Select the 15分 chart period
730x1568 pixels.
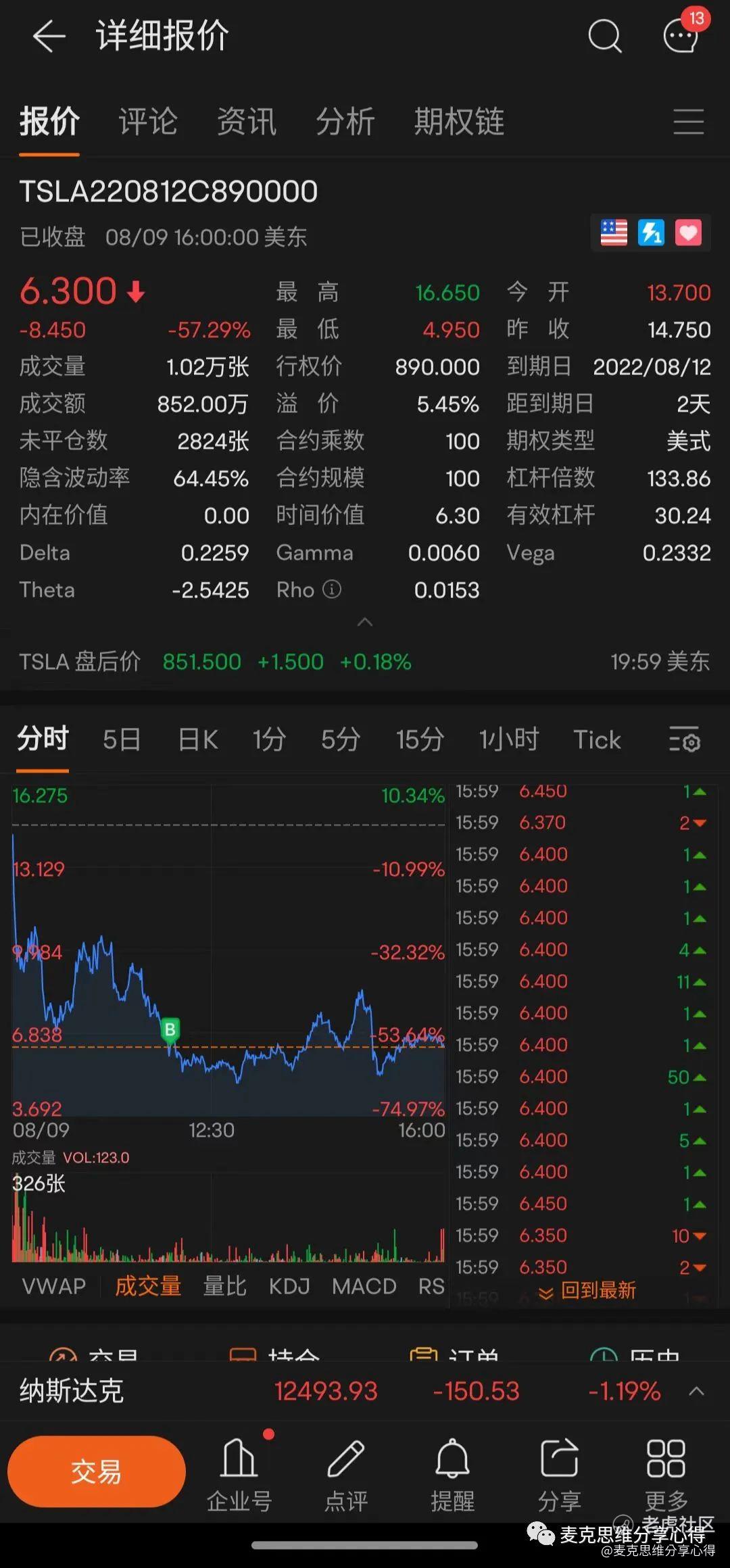click(x=420, y=739)
